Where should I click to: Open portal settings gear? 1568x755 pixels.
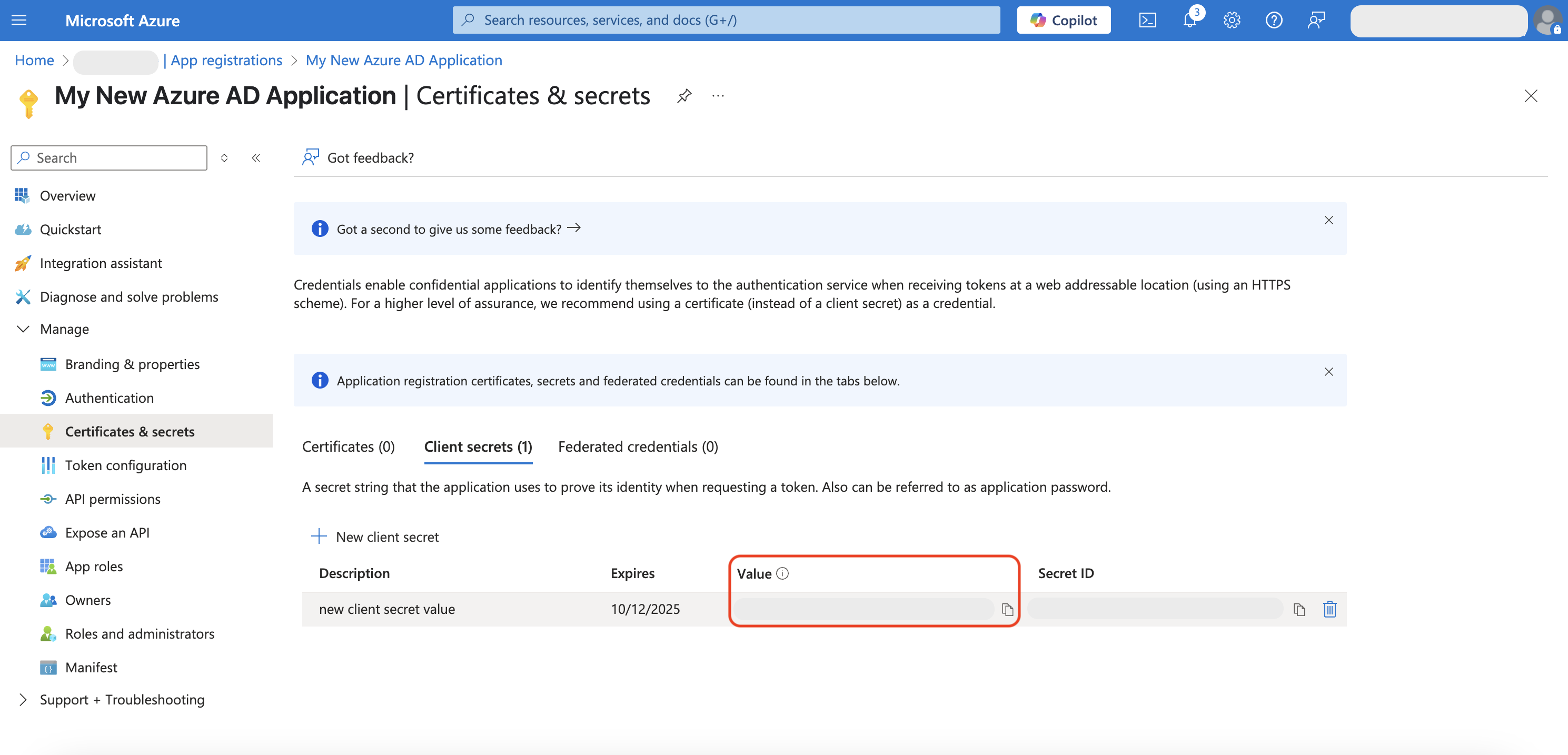[x=1232, y=20]
